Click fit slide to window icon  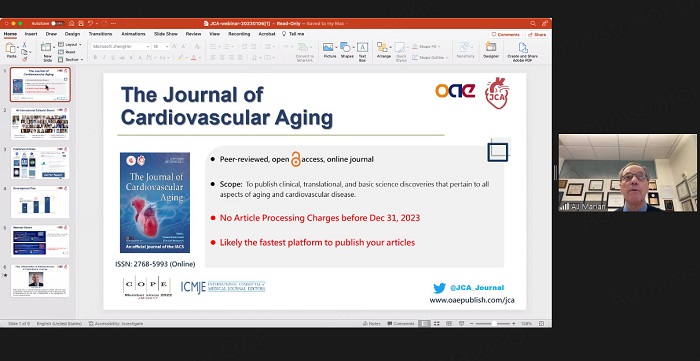click(542, 324)
